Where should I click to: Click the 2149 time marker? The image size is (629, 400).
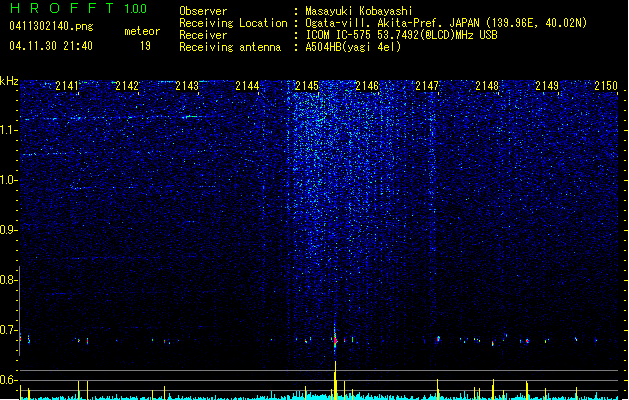click(x=547, y=86)
